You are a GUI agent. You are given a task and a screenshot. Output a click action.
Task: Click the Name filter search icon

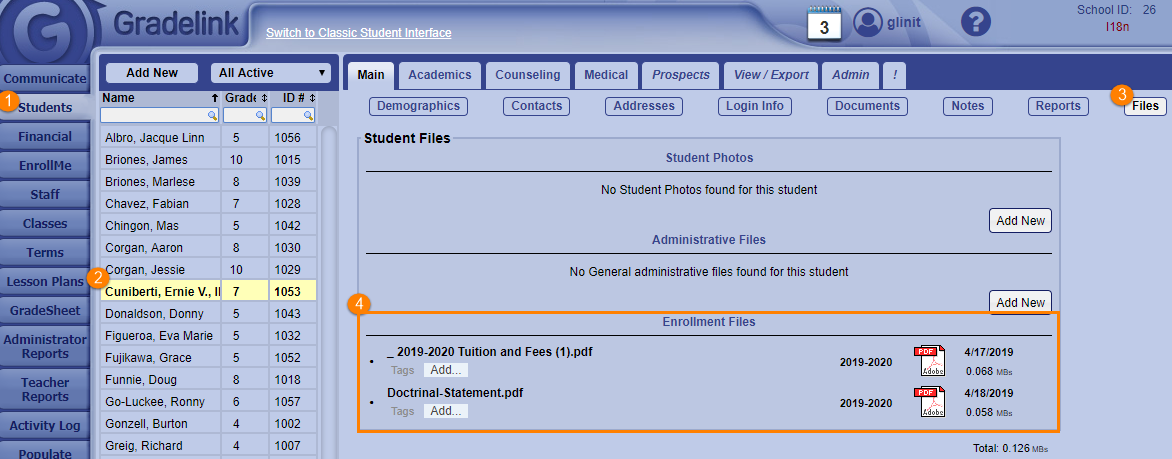[211, 116]
